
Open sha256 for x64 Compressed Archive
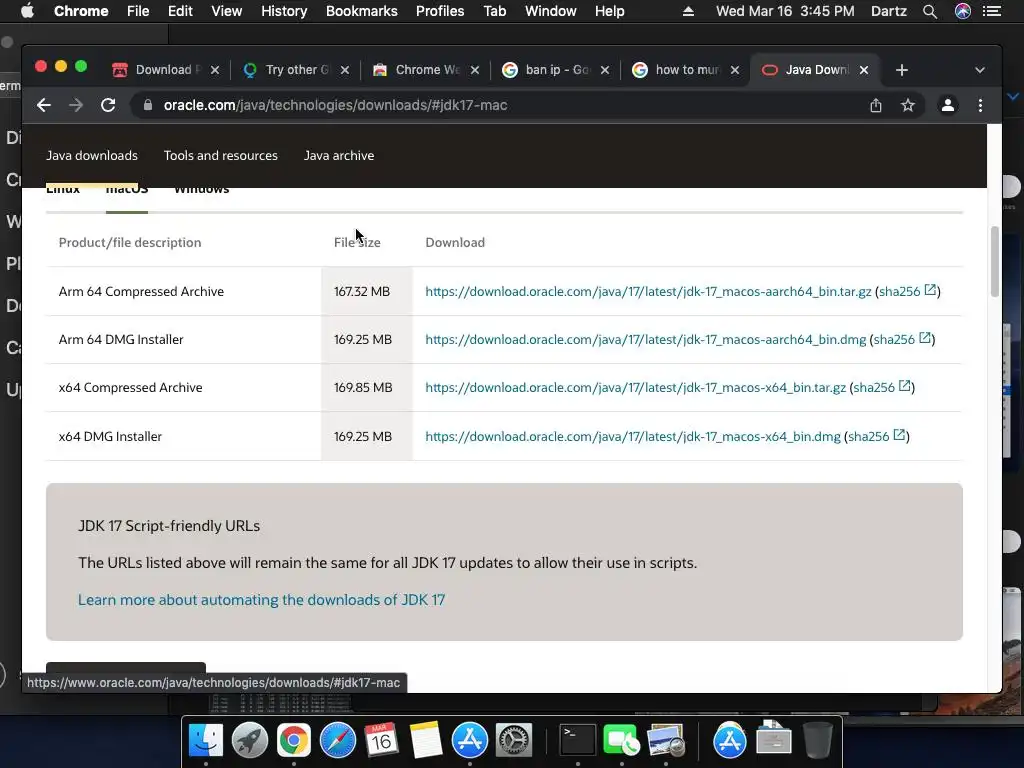click(x=882, y=387)
